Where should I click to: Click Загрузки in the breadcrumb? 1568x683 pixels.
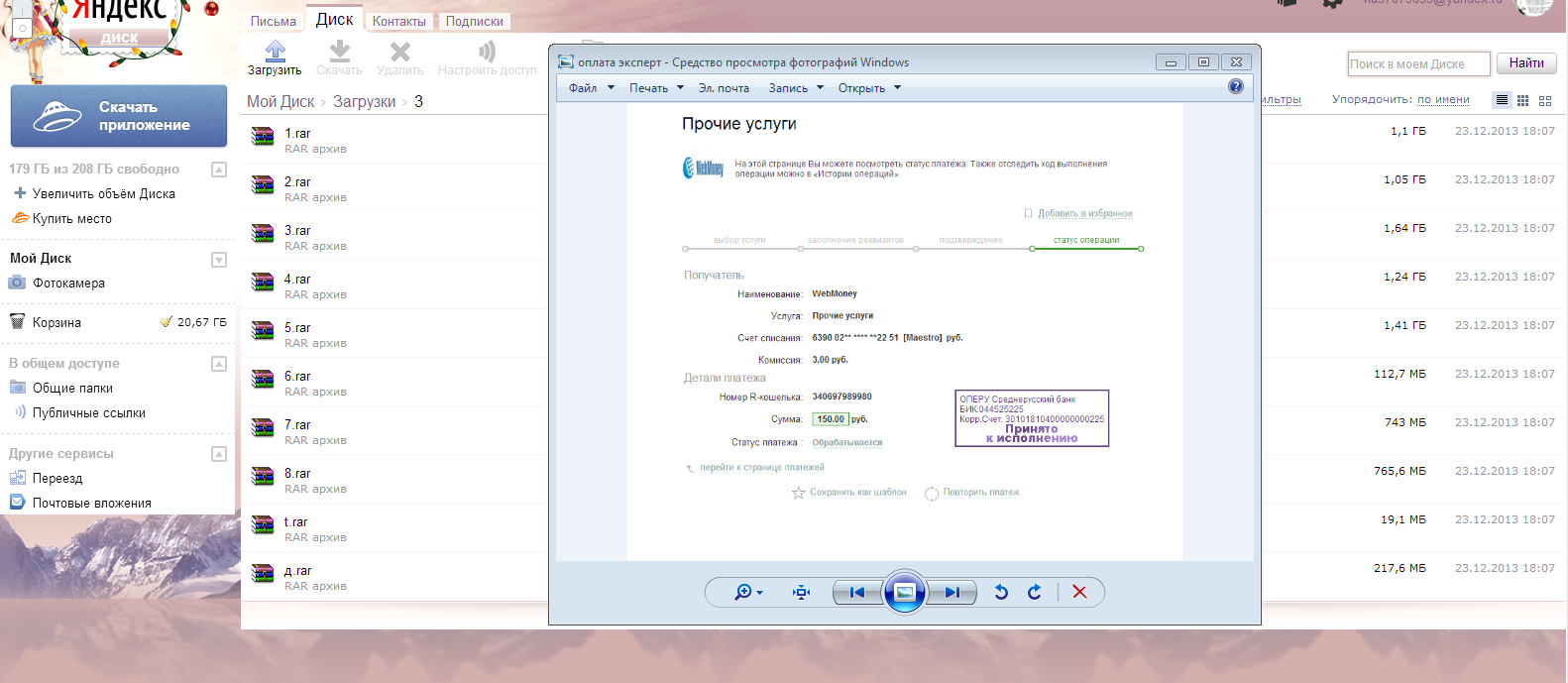(x=364, y=101)
